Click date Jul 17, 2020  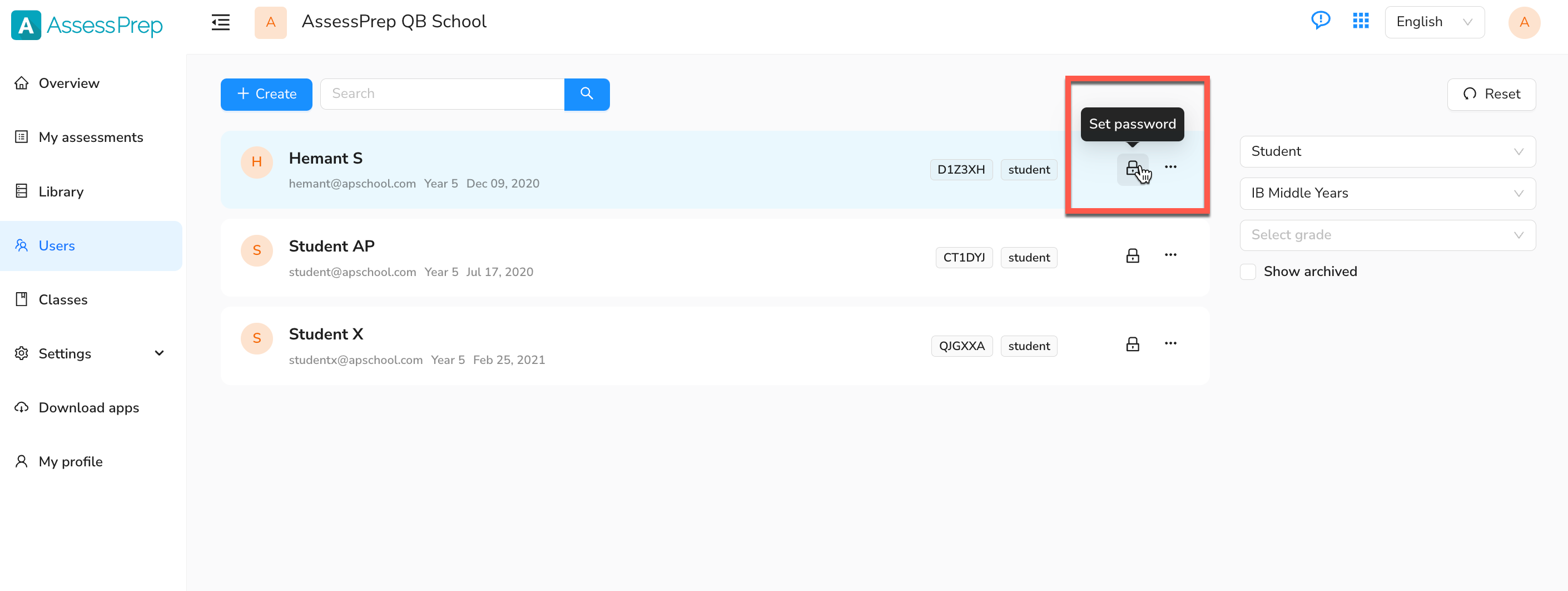pos(499,272)
